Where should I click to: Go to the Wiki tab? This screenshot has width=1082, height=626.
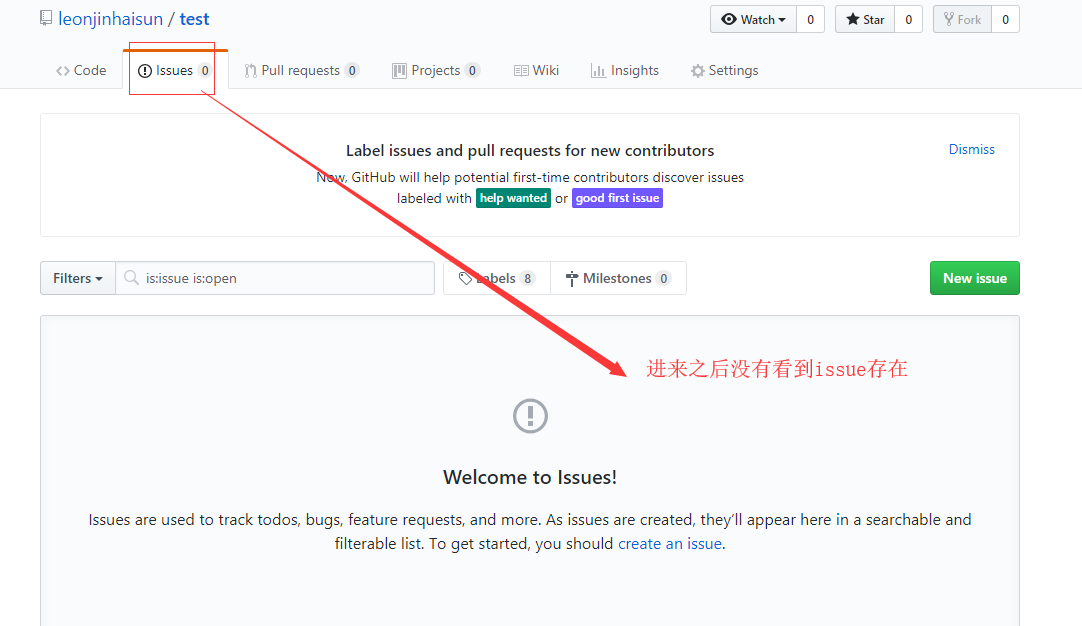pyautogui.click(x=536, y=70)
